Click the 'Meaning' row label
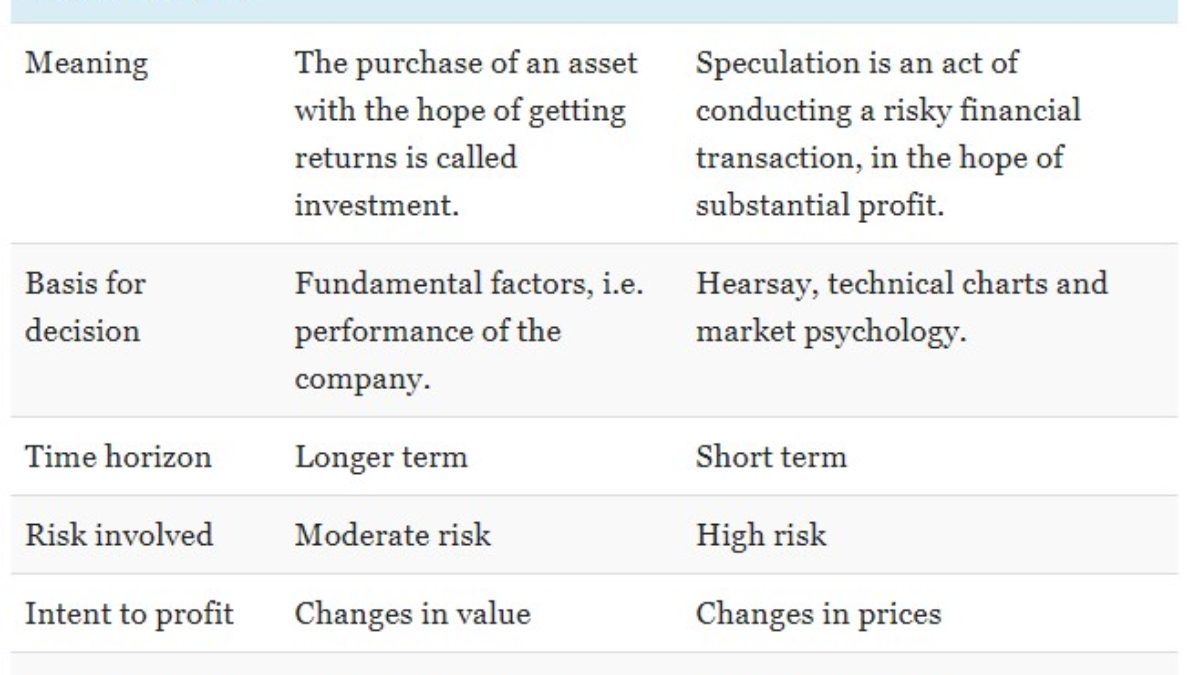 86,64
